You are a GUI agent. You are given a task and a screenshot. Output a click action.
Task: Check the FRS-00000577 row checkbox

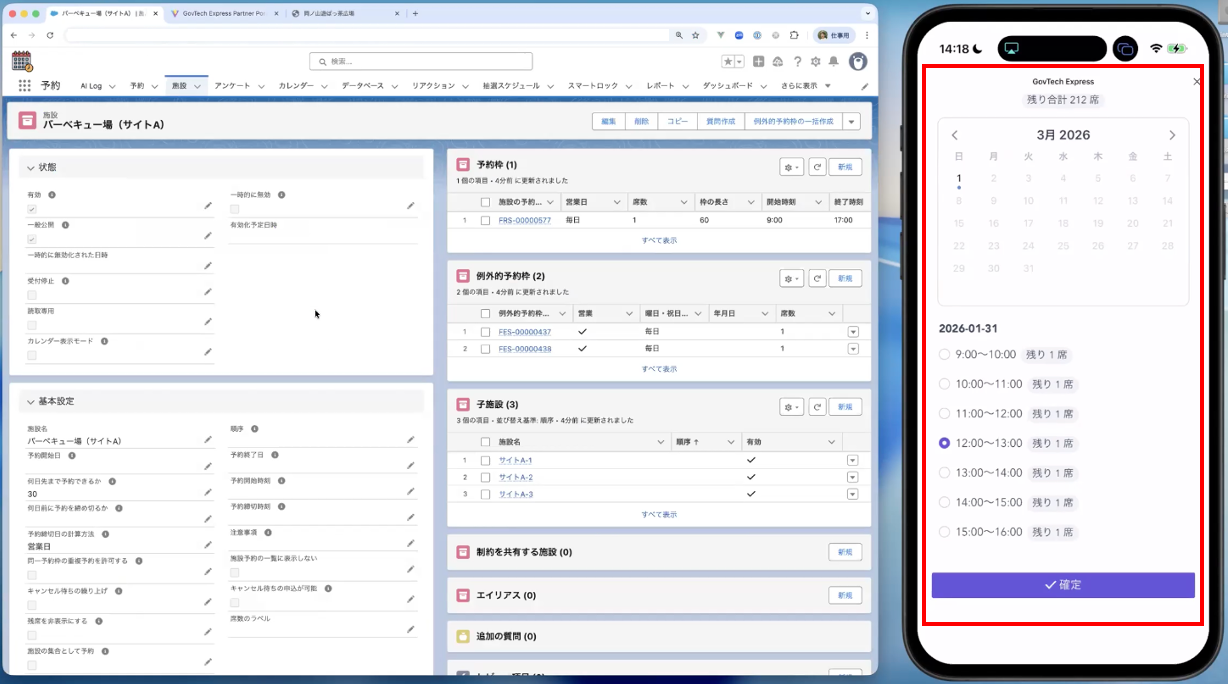(x=485, y=220)
